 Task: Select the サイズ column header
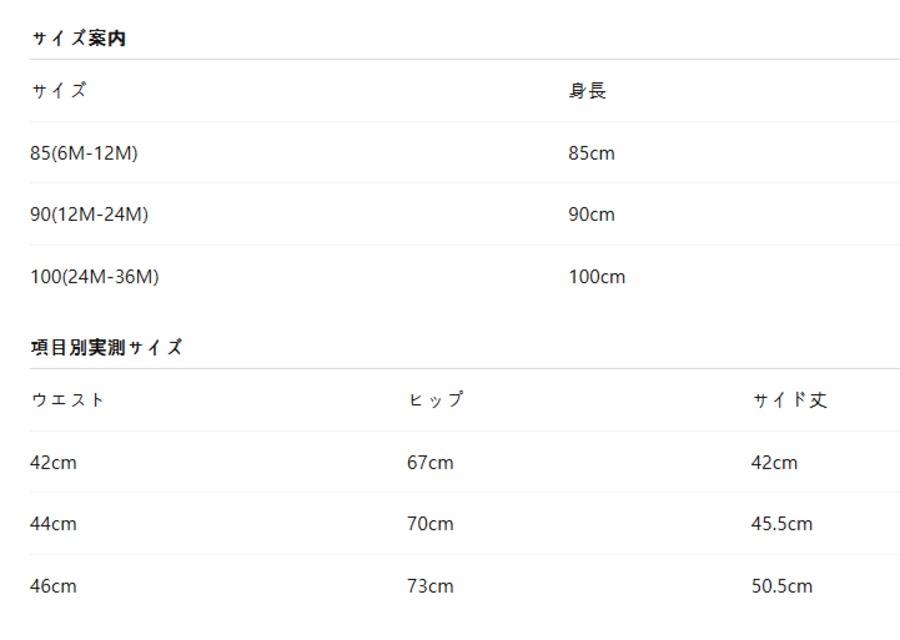pos(58,91)
